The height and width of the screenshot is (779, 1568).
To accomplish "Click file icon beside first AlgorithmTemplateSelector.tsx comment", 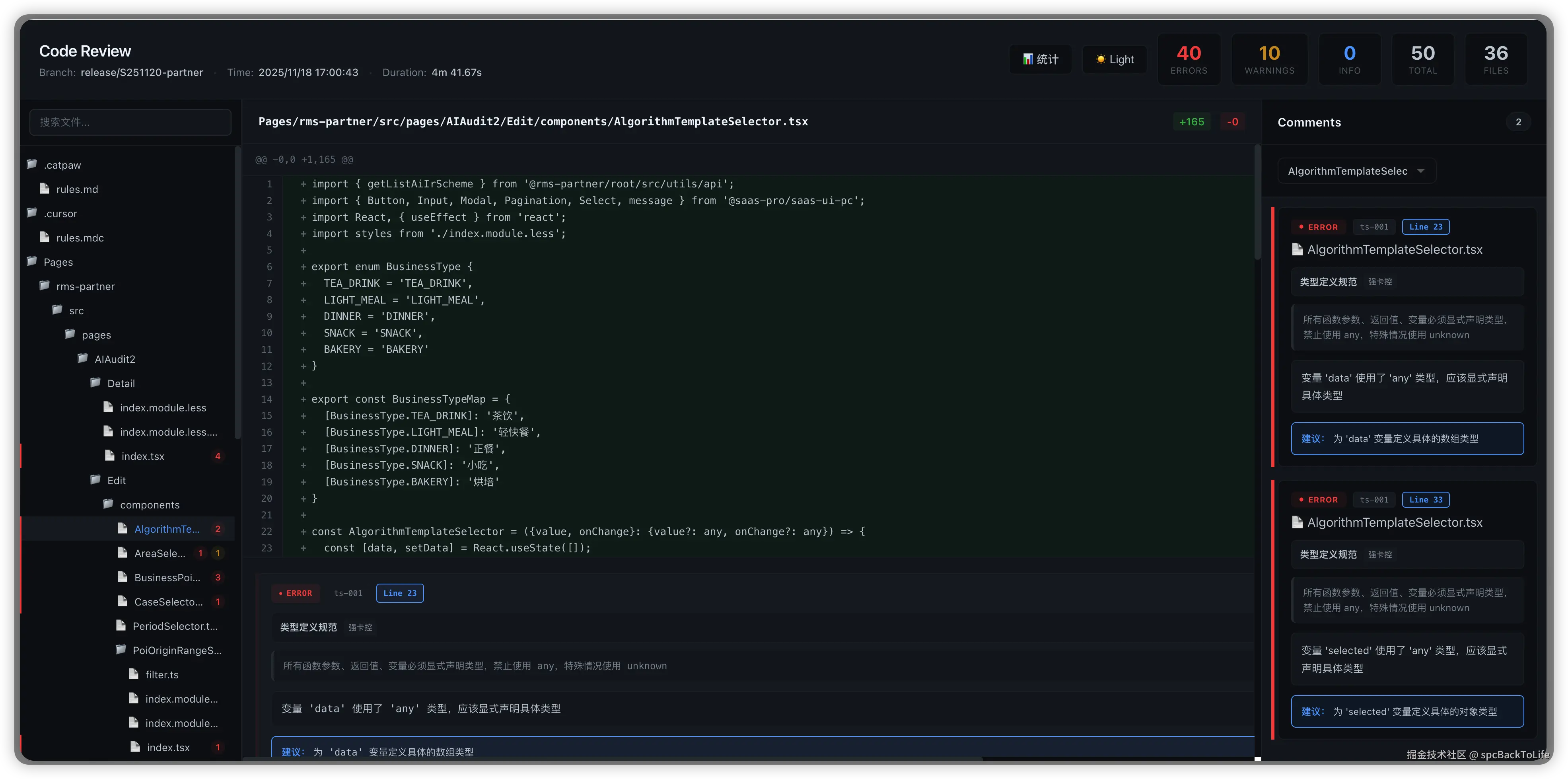I will coord(1297,249).
